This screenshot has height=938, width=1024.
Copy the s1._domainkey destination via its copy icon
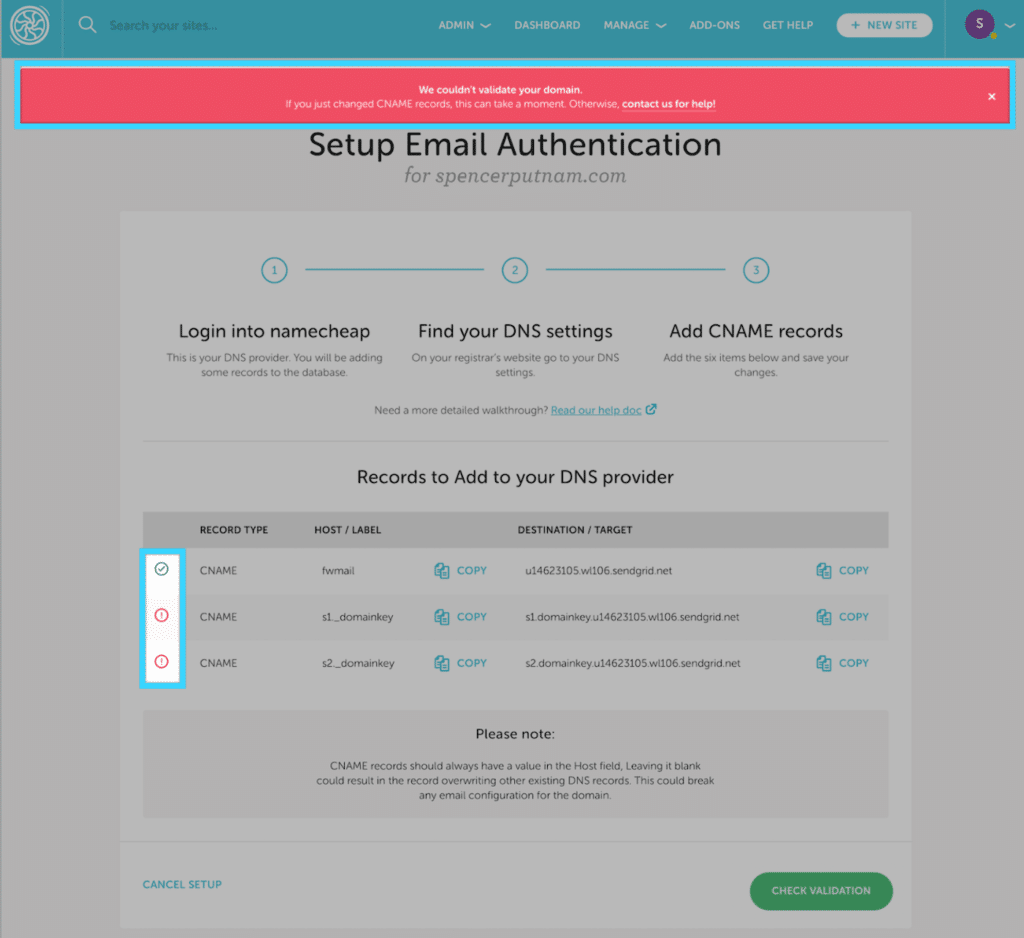pos(823,616)
